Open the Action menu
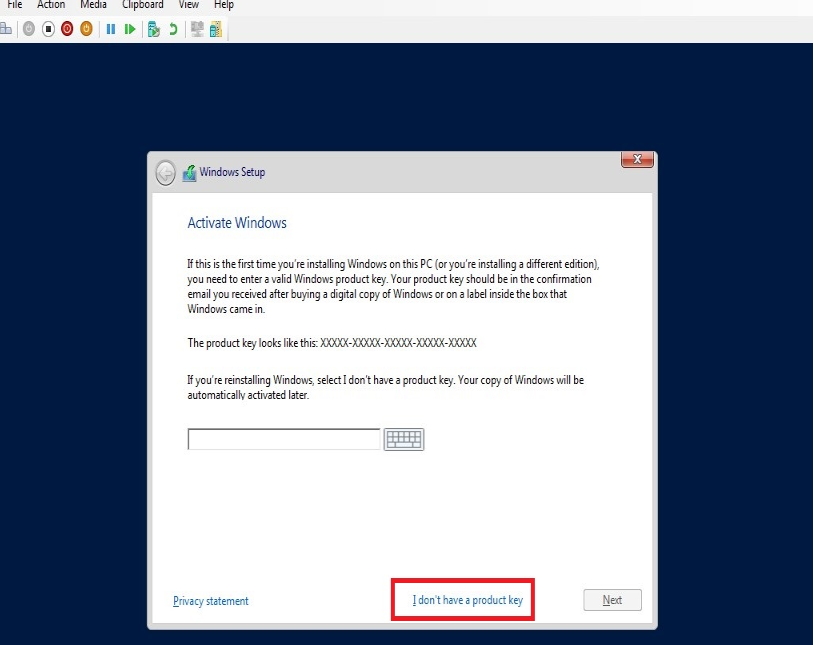The image size is (813, 645). [x=51, y=5]
